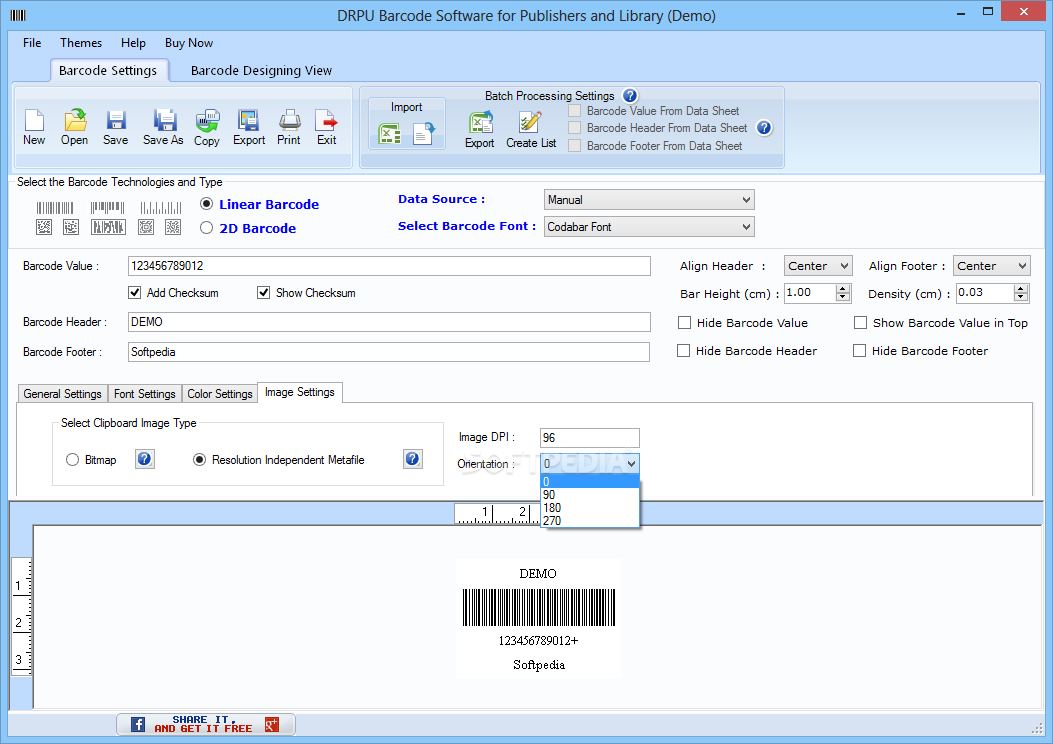Copy the barcode to clipboard
The image size is (1053, 744).
(x=207, y=127)
